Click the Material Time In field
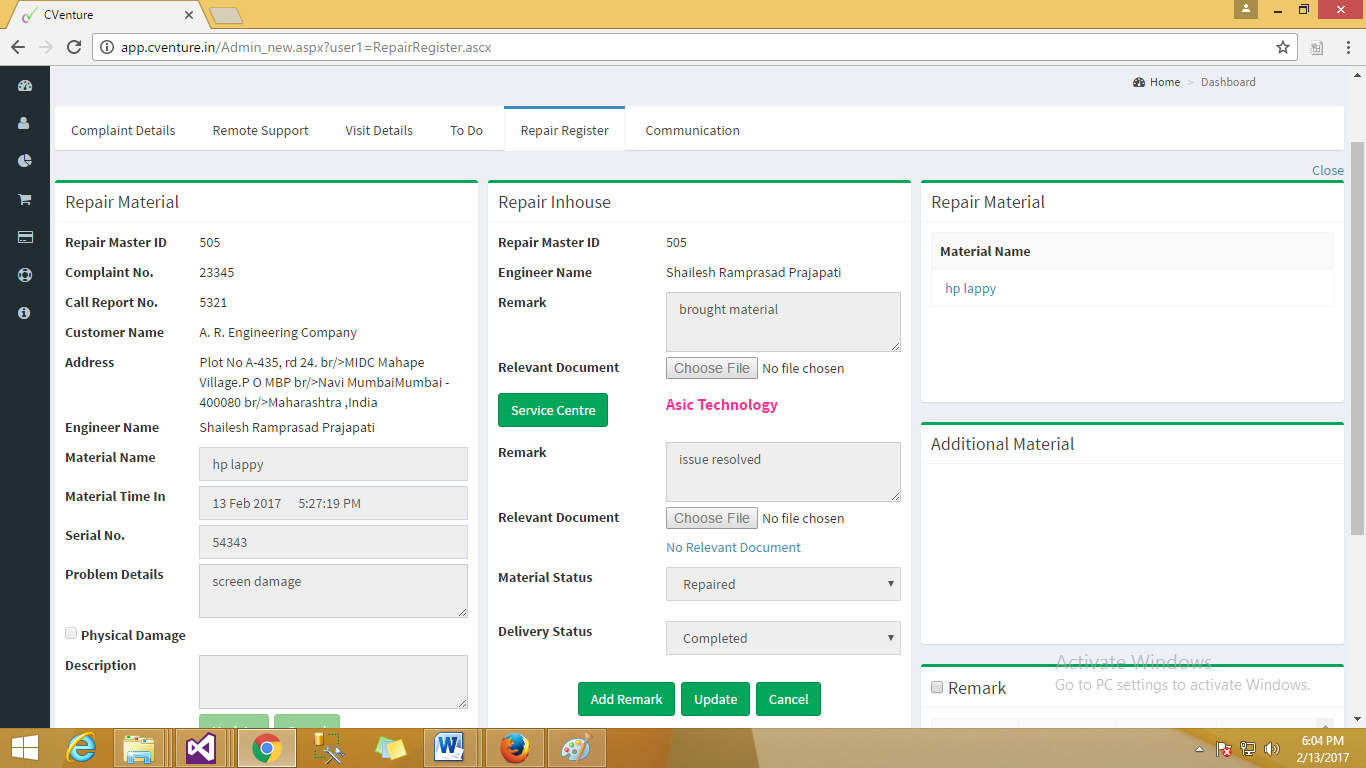 click(x=333, y=503)
